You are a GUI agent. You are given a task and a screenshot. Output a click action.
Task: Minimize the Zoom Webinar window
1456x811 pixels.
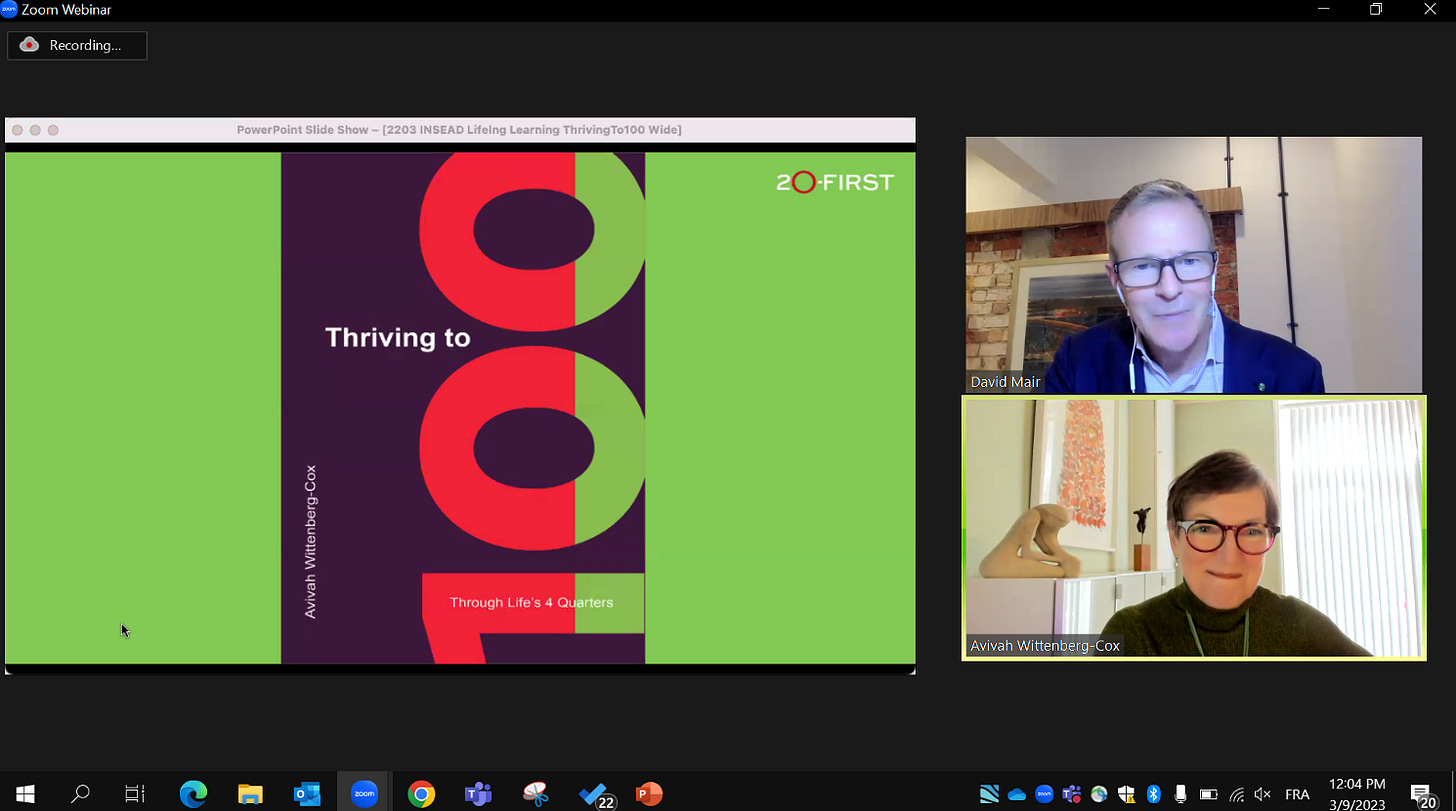pyautogui.click(x=1324, y=10)
